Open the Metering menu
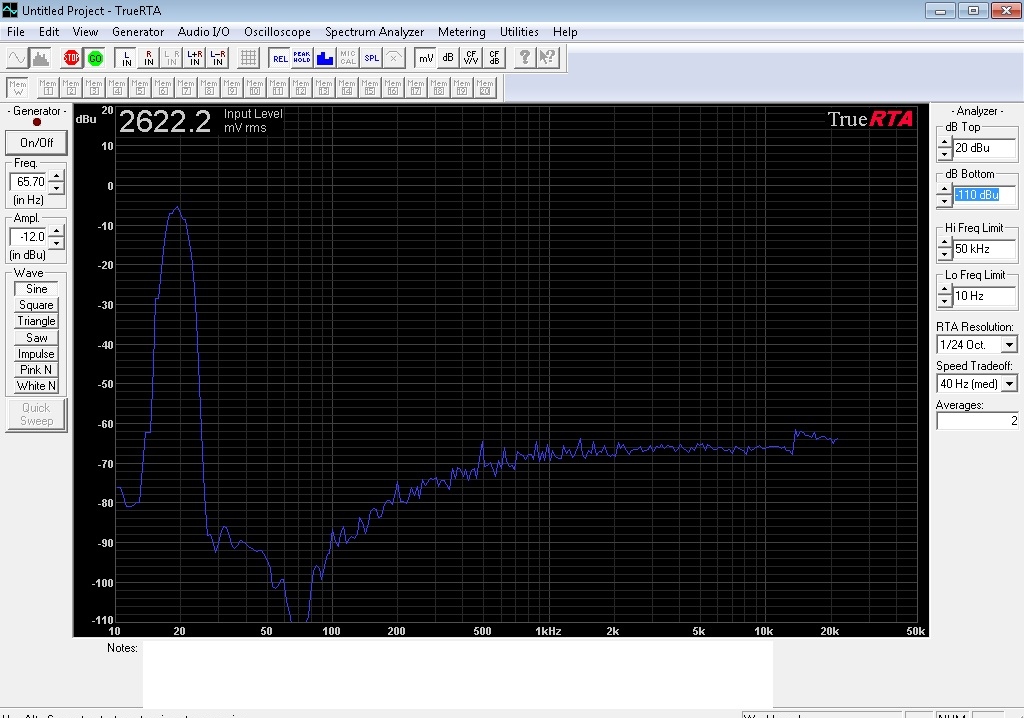The width and height of the screenshot is (1024, 718). [x=462, y=32]
